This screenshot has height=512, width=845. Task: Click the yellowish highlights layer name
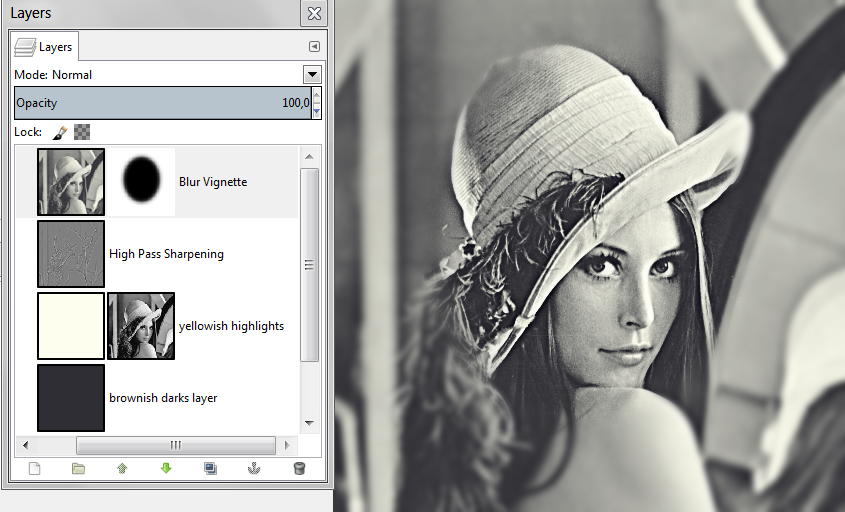[x=231, y=326]
